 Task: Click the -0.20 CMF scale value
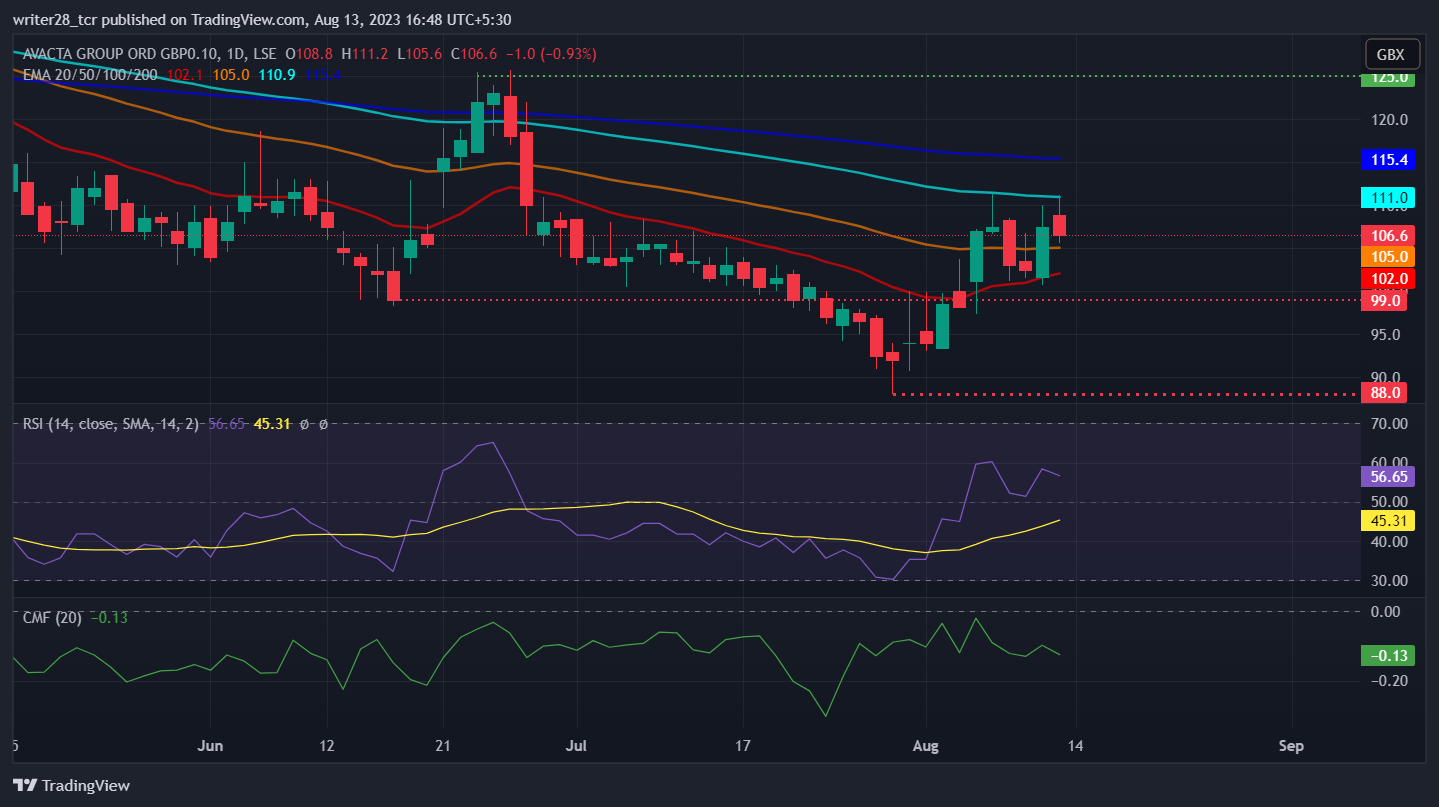point(1388,681)
